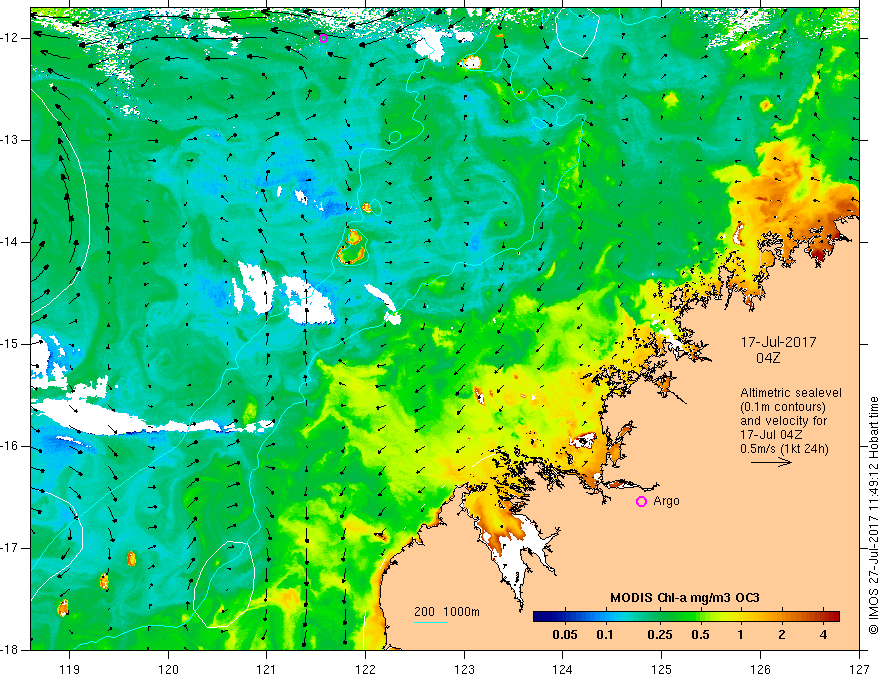Screen dimensions: 880x680
Task: Click the '200 1000m' bathymetry contour legend
Action: click(447, 612)
